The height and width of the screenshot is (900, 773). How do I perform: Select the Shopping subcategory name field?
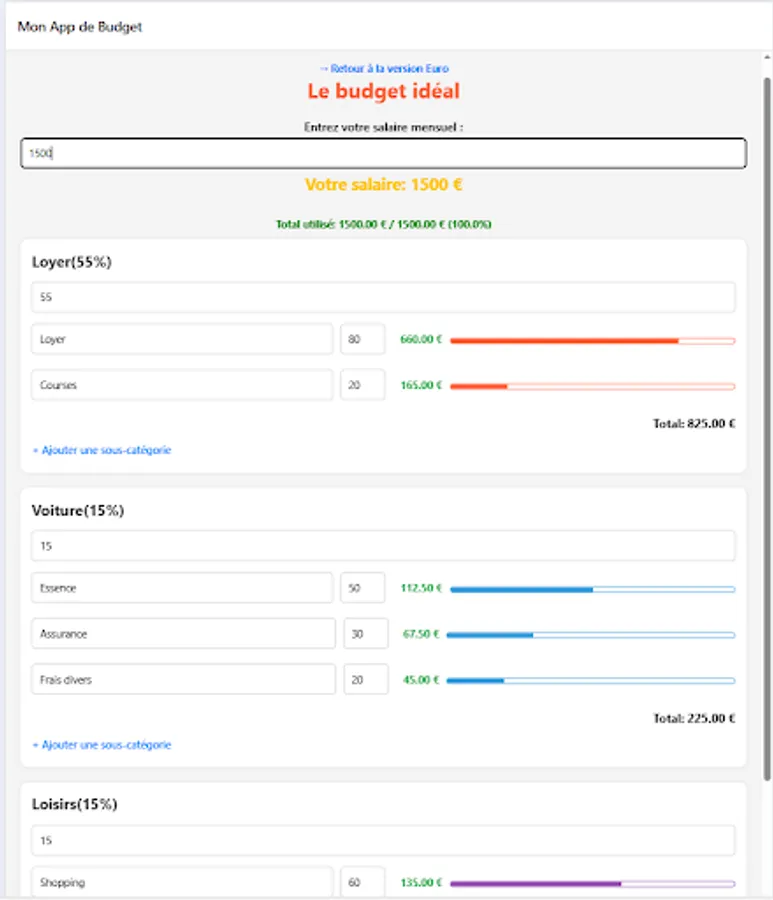[185, 880]
